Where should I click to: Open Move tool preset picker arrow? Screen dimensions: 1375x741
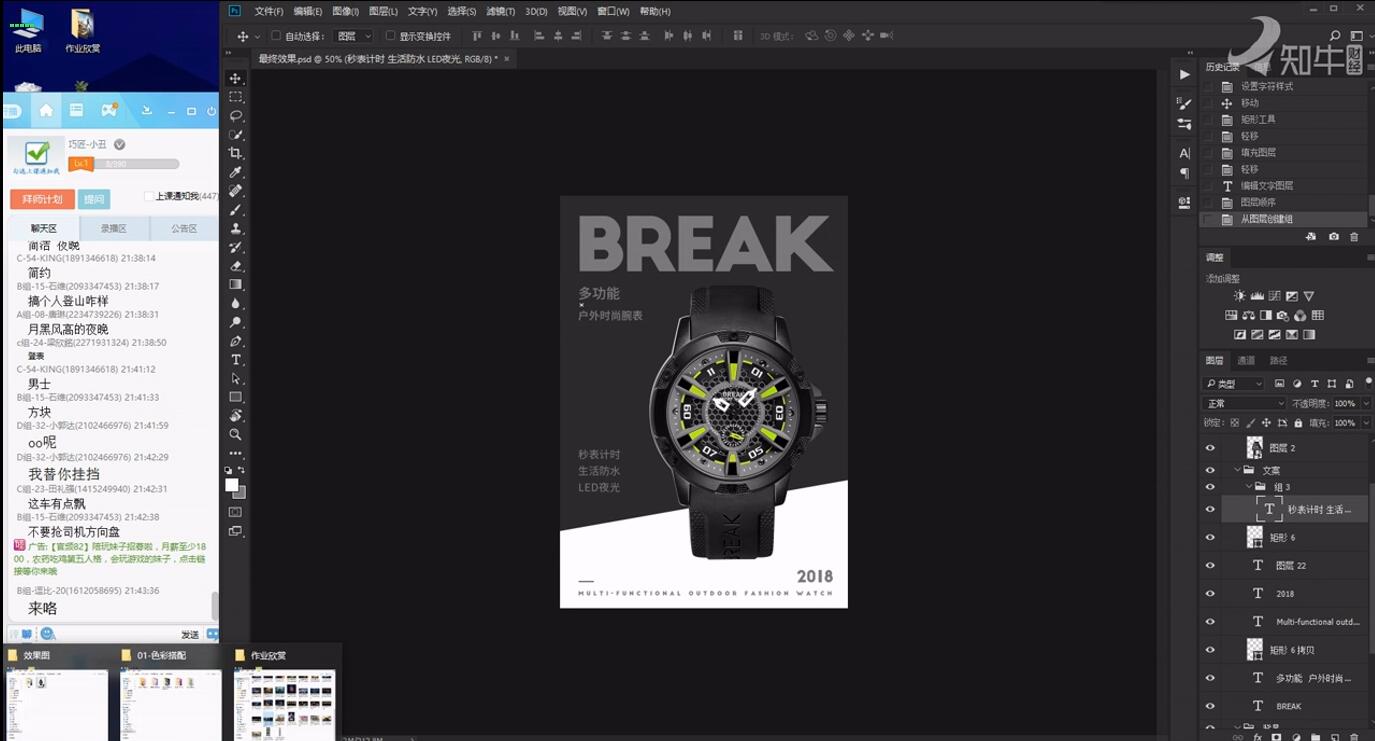pos(257,37)
